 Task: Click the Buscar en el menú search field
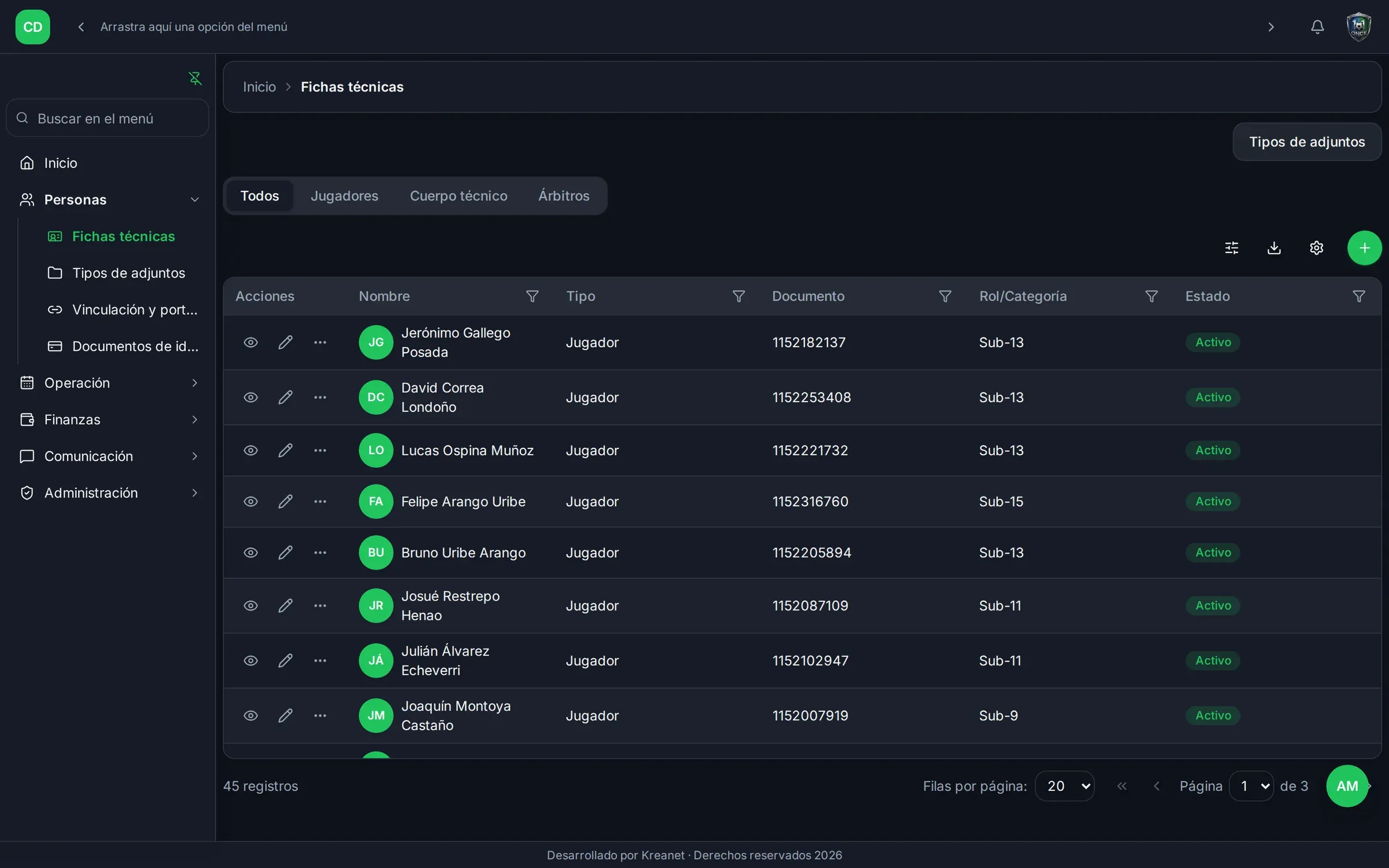[x=108, y=118]
